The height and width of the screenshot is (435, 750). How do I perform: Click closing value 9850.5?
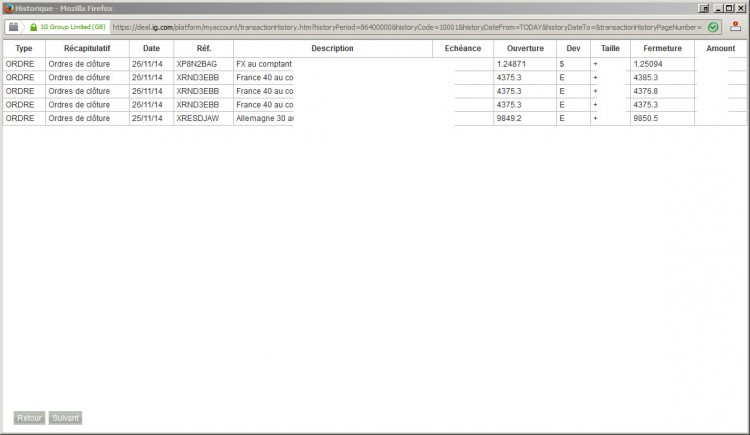(646, 118)
